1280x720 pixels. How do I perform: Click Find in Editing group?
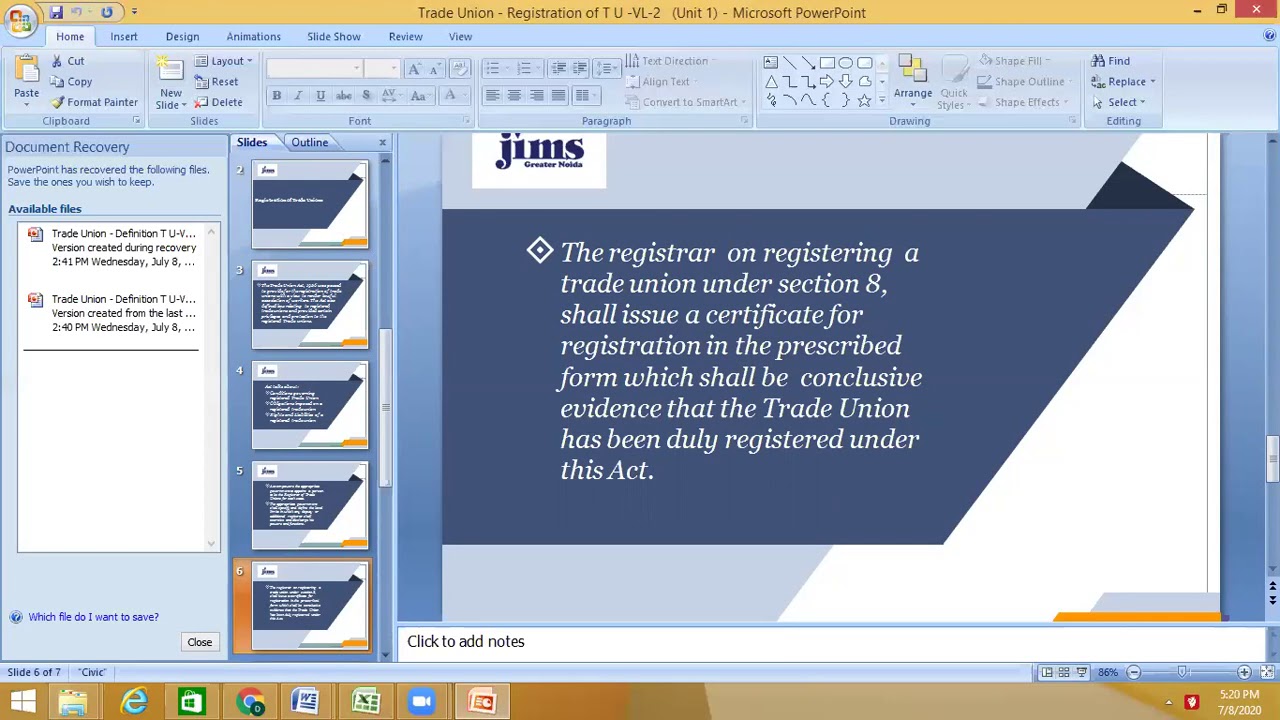[1110, 61]
